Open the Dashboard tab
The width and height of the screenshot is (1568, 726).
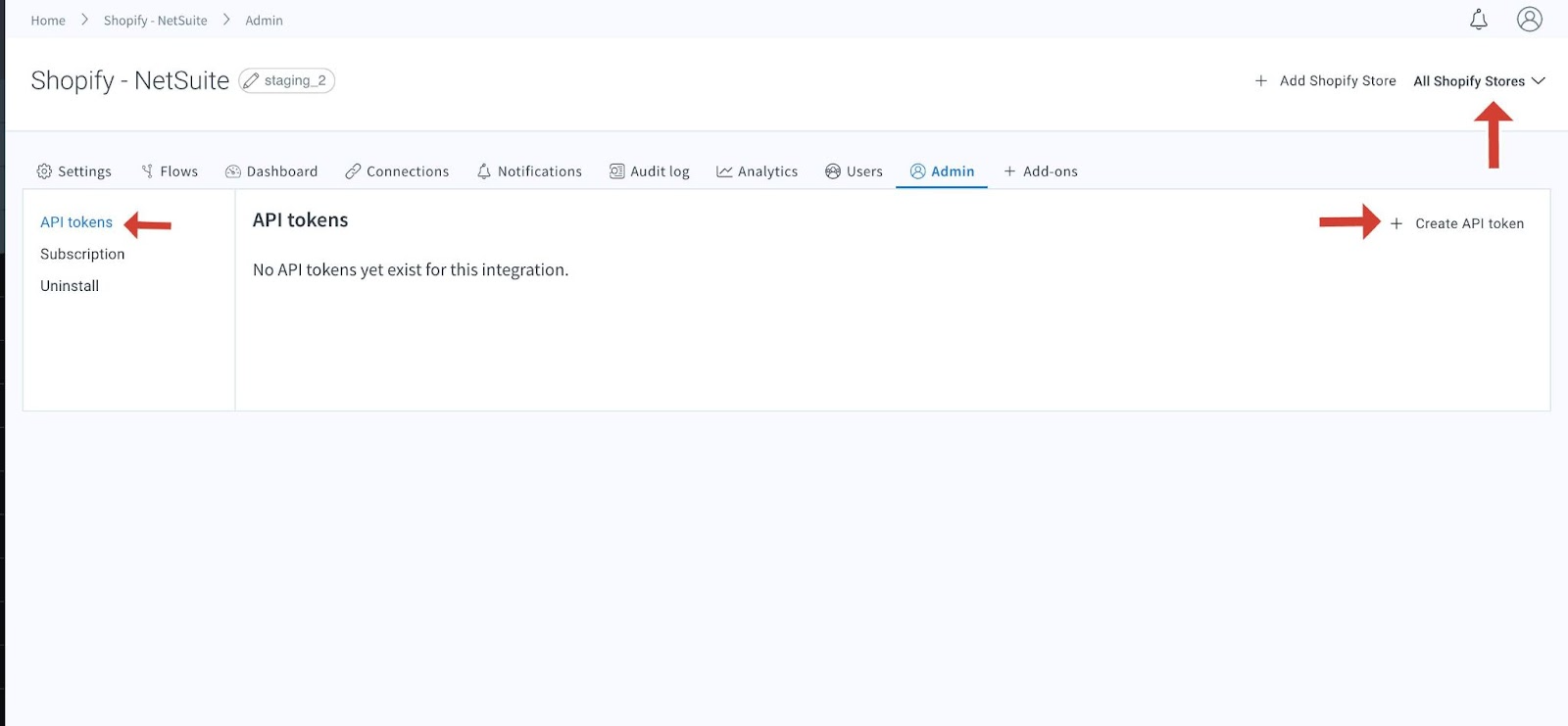coord(271,171)
